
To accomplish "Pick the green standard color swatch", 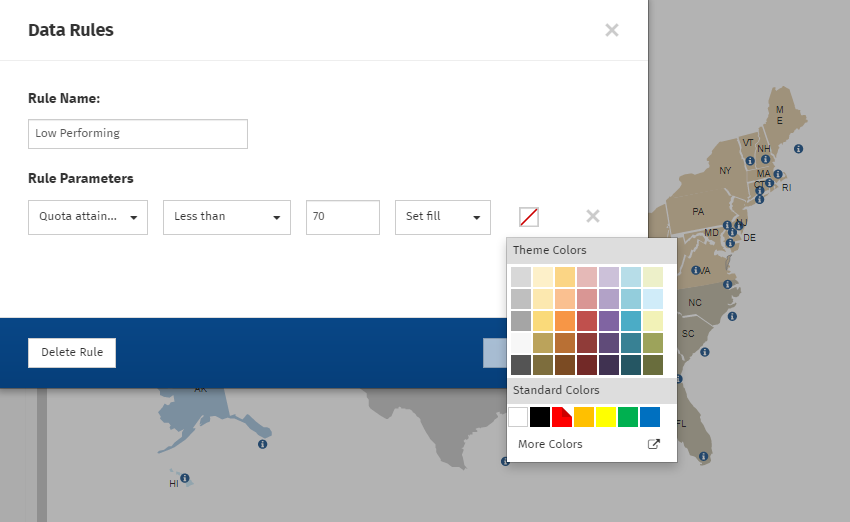I will [x=628, y=417].
